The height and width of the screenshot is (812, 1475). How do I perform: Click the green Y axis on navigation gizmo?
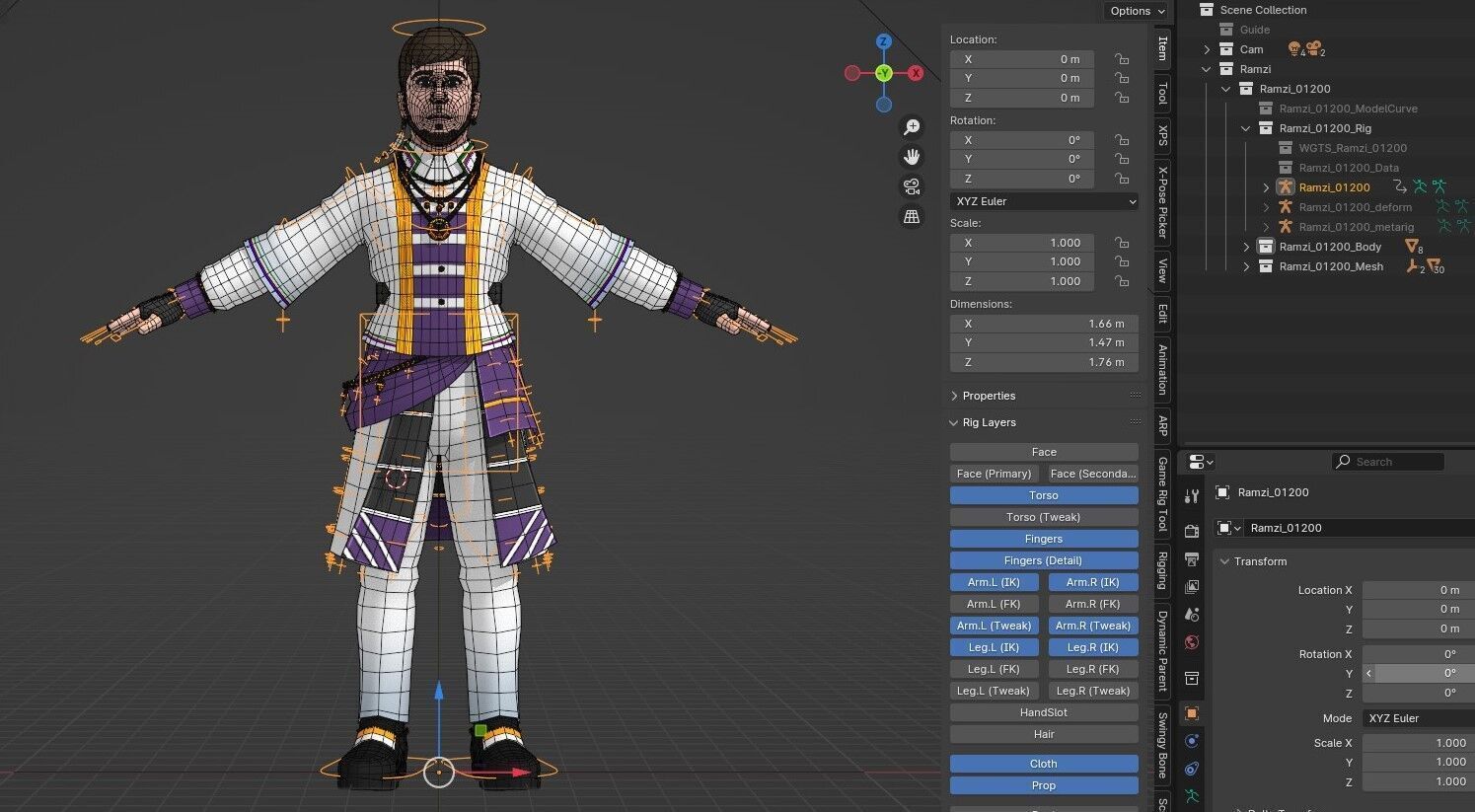(884, 73)
